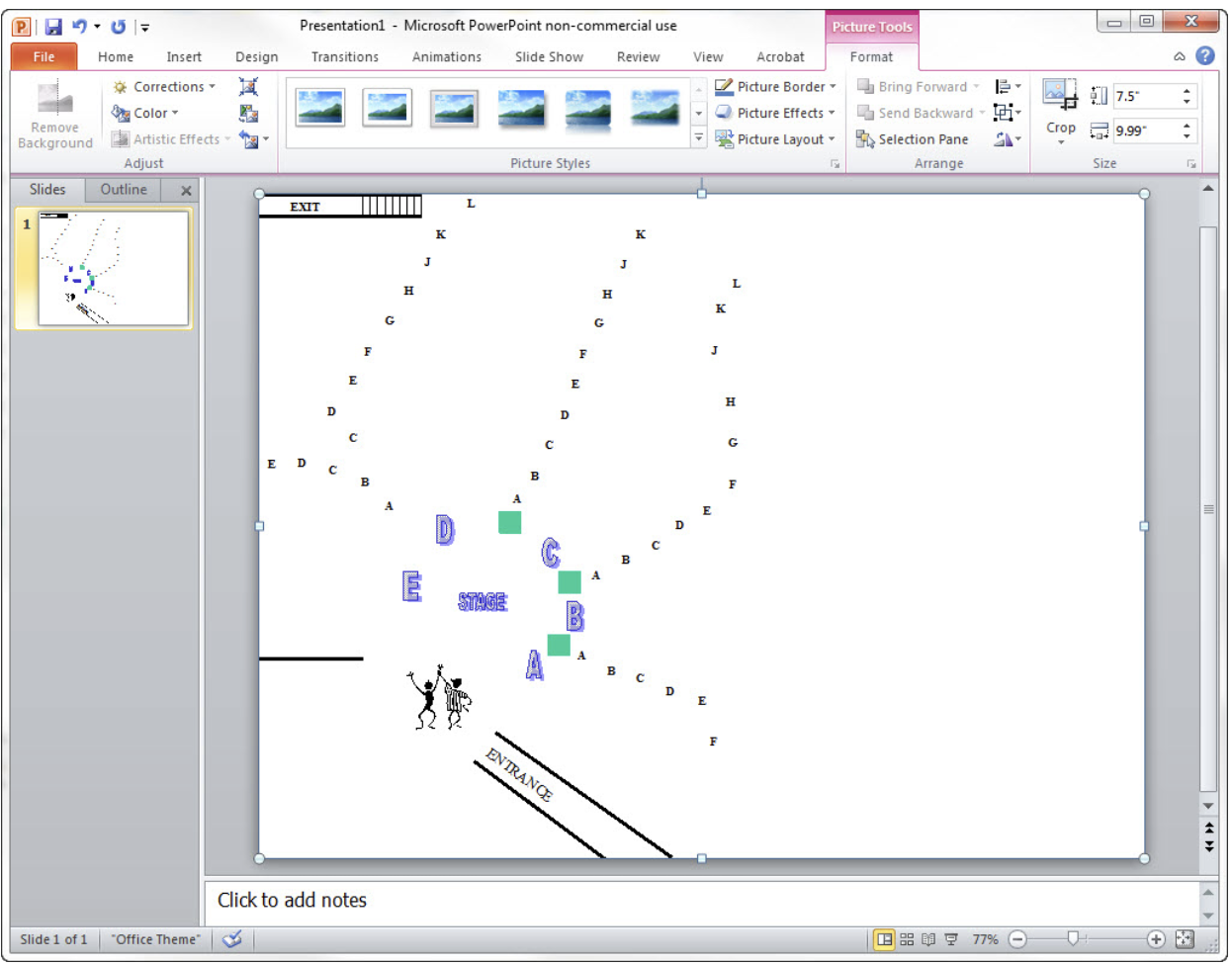Open Customize Quick Access Toolbar dropdown
1232x965 pixels.
tap(144, 28)
